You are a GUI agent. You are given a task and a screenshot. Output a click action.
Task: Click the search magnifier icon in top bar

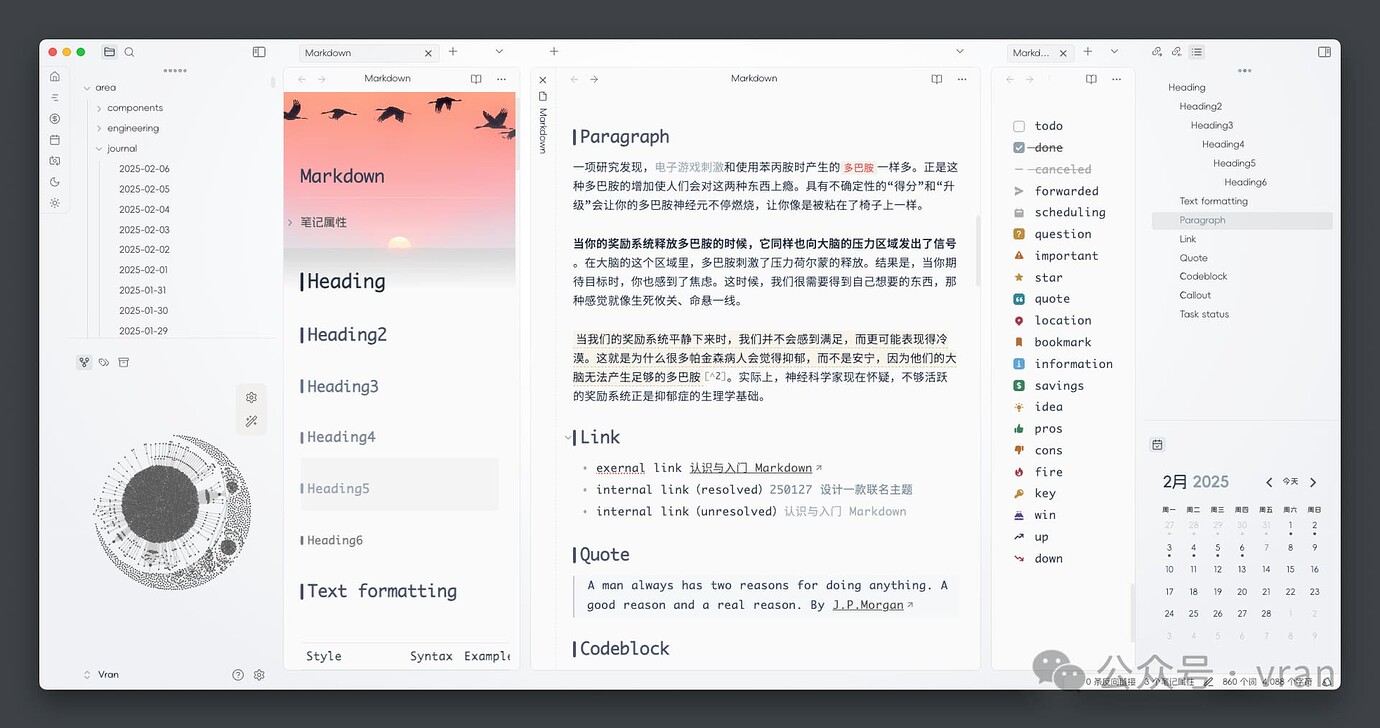pos(129,52)
